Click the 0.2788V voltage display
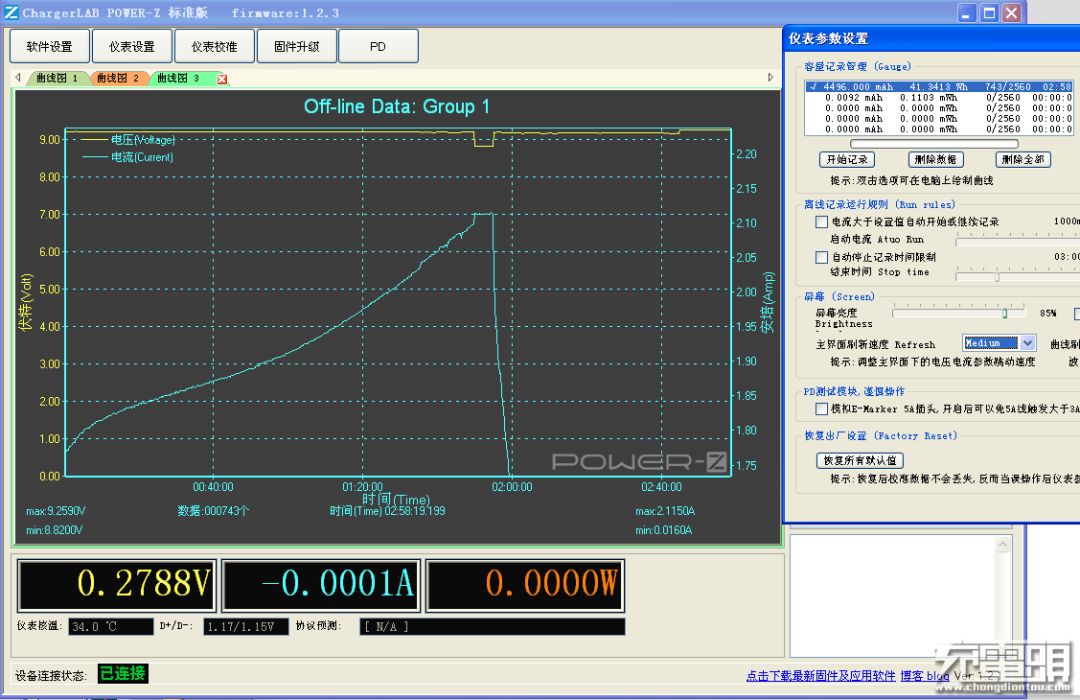The image size is (1080, 700). tap(116, 585)
